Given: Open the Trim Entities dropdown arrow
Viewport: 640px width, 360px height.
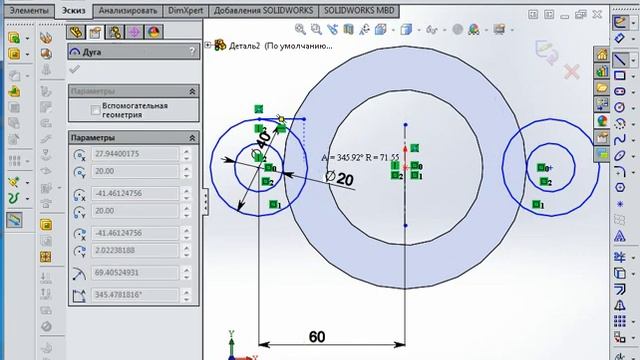Looking at the screenshot, I should [633, 258].
